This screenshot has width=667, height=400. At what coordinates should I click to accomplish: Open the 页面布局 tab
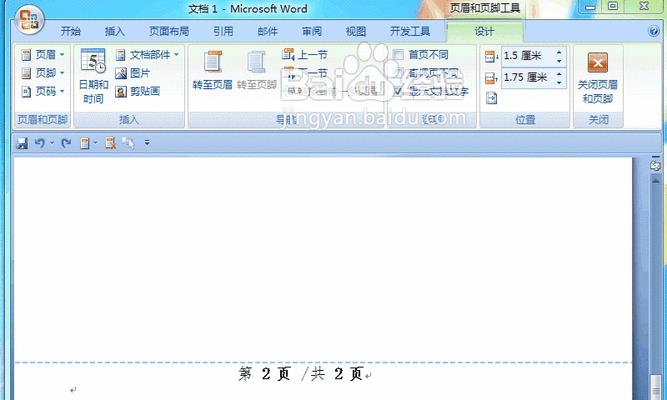pyautogui.click(x=169, y=31)
